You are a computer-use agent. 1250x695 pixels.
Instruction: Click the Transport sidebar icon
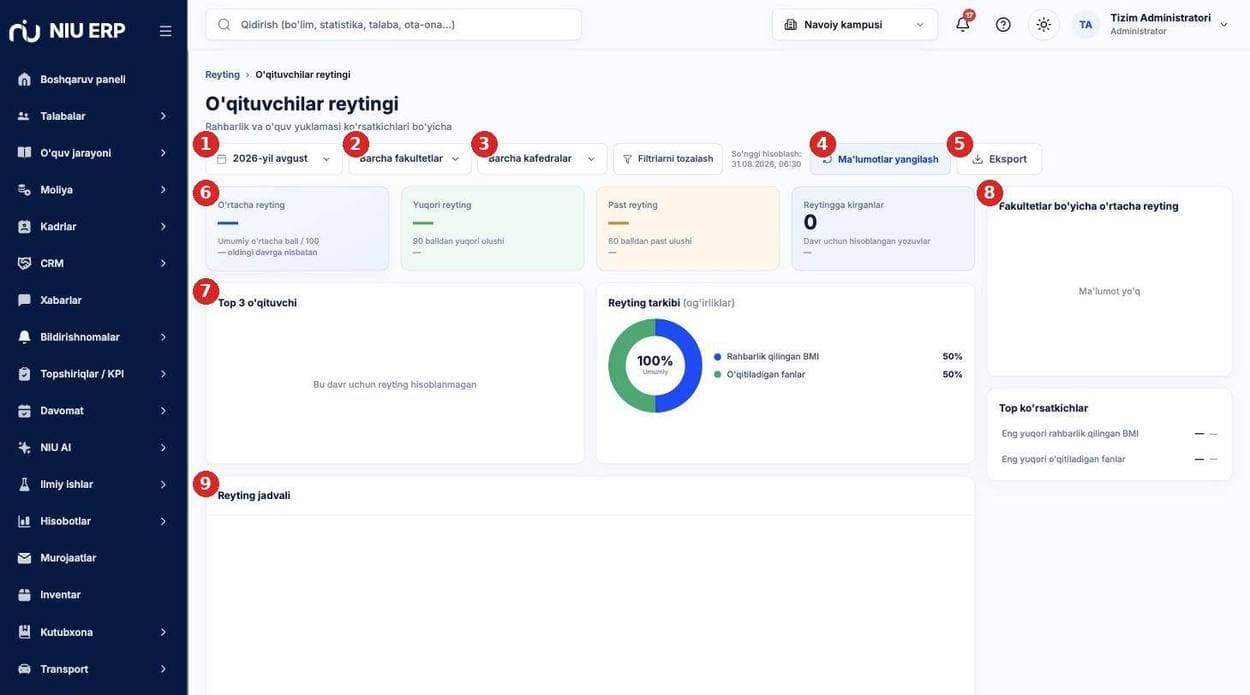(x=24, y=669)
